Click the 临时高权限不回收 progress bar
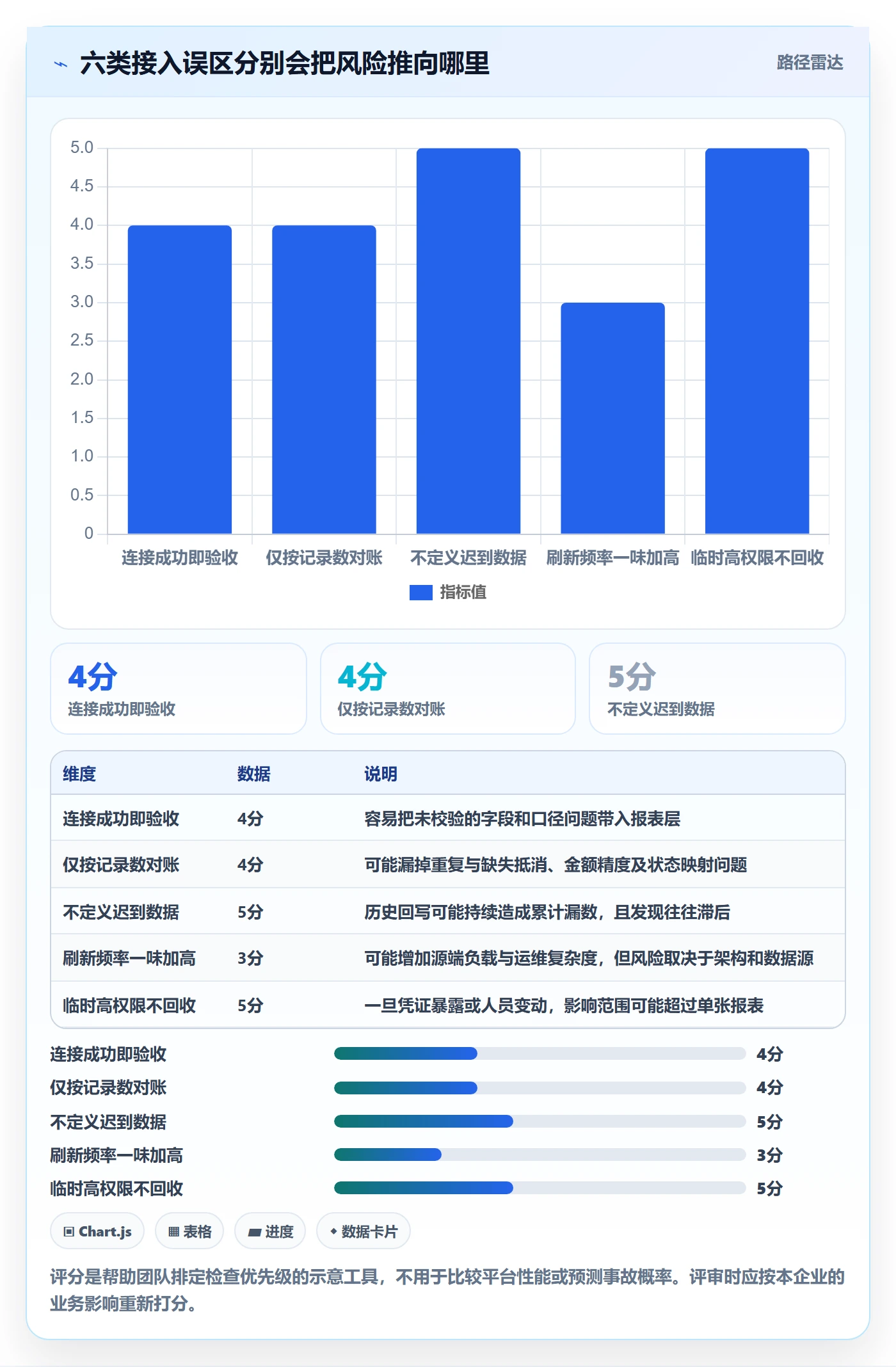The height and width of the screenshot is (1367, 896). click(x=540, y=1188)
